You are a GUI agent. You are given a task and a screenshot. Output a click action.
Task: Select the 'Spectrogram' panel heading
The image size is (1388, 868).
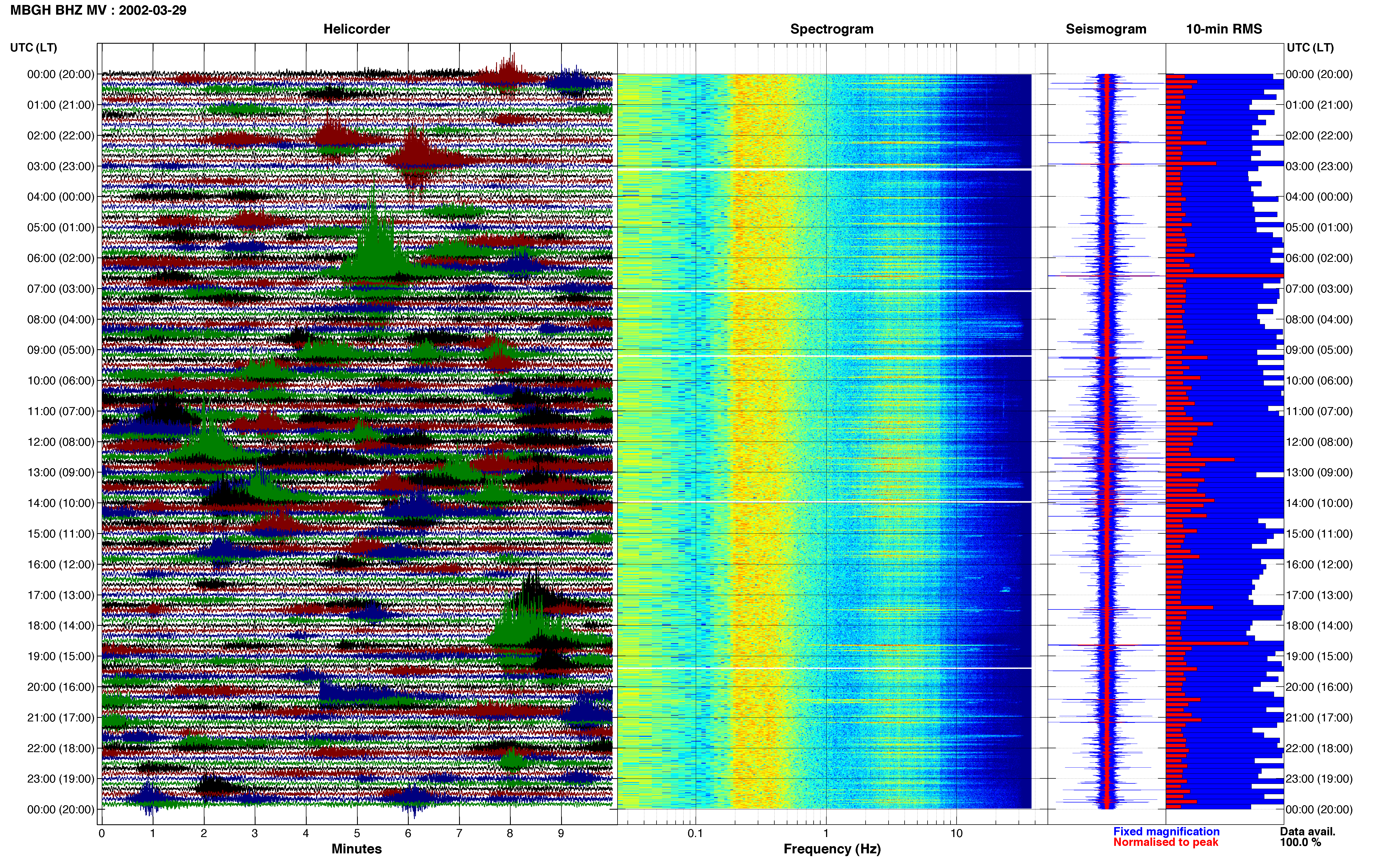(832, 29)
